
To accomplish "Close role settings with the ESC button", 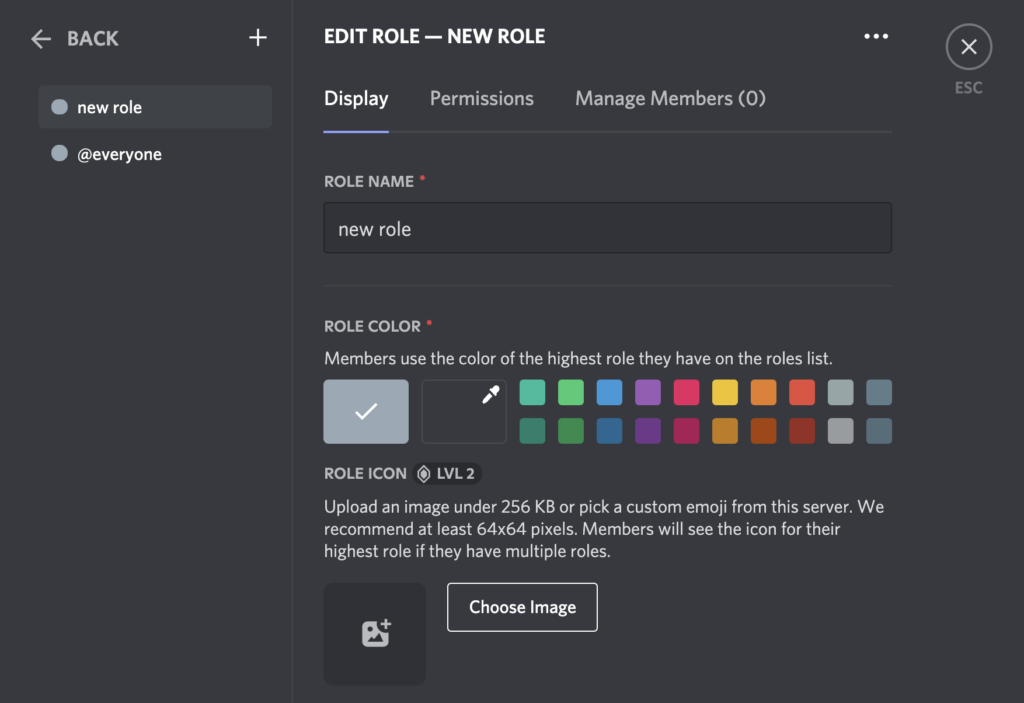I will (x=967, y=46).
